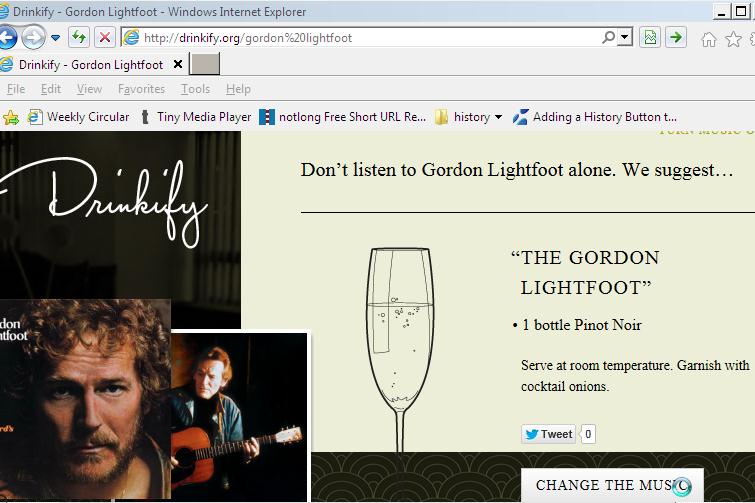This screenshot has height=503, width=755.
Task: Stop loading with the red X button
Action: (x=104, y=37)
